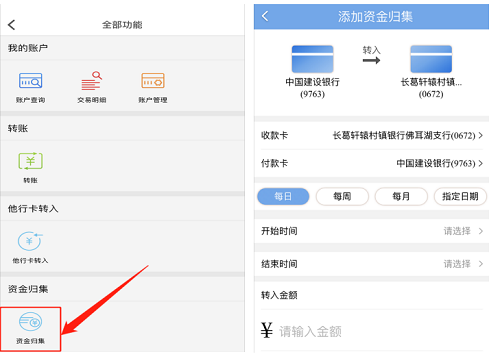Click the 资金归集 section heading

coord(28,289)
